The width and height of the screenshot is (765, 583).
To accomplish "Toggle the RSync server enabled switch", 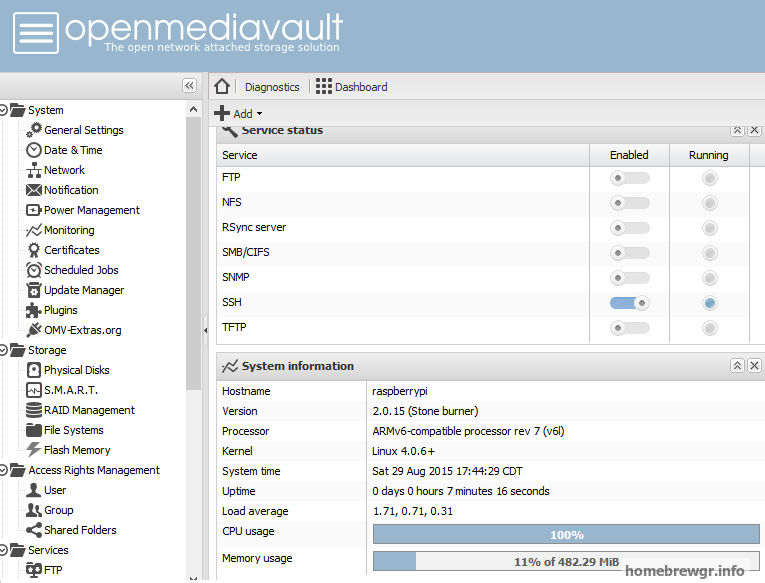I will 629,228.
